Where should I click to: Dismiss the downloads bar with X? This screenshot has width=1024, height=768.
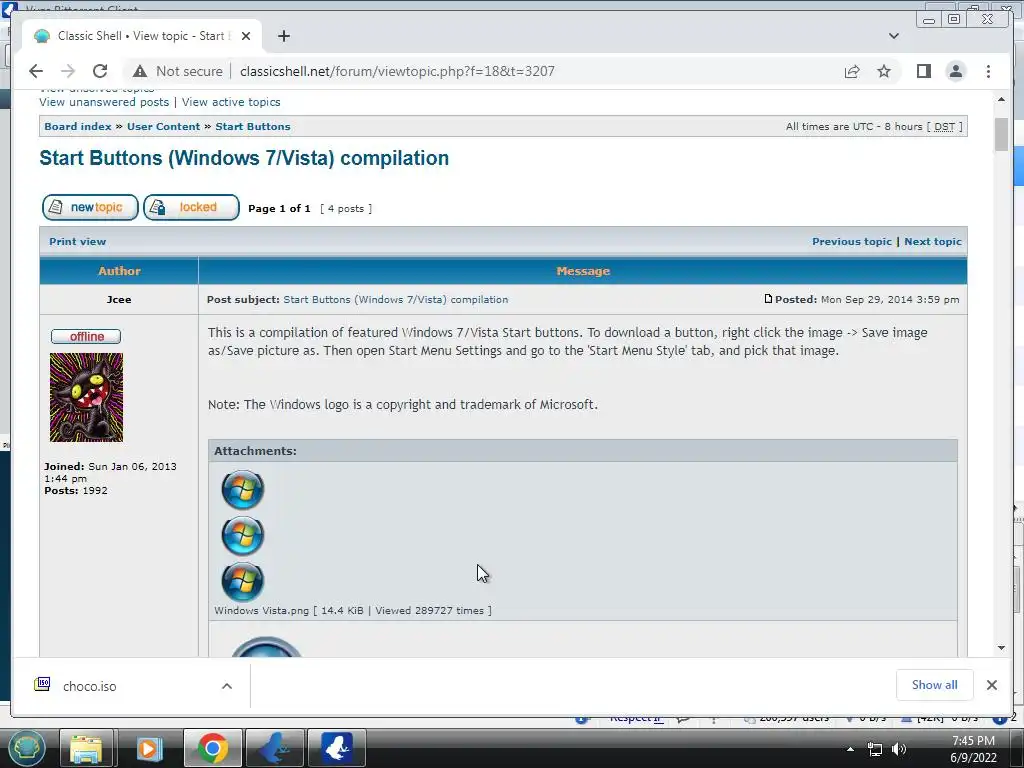[x=991, y=685]
